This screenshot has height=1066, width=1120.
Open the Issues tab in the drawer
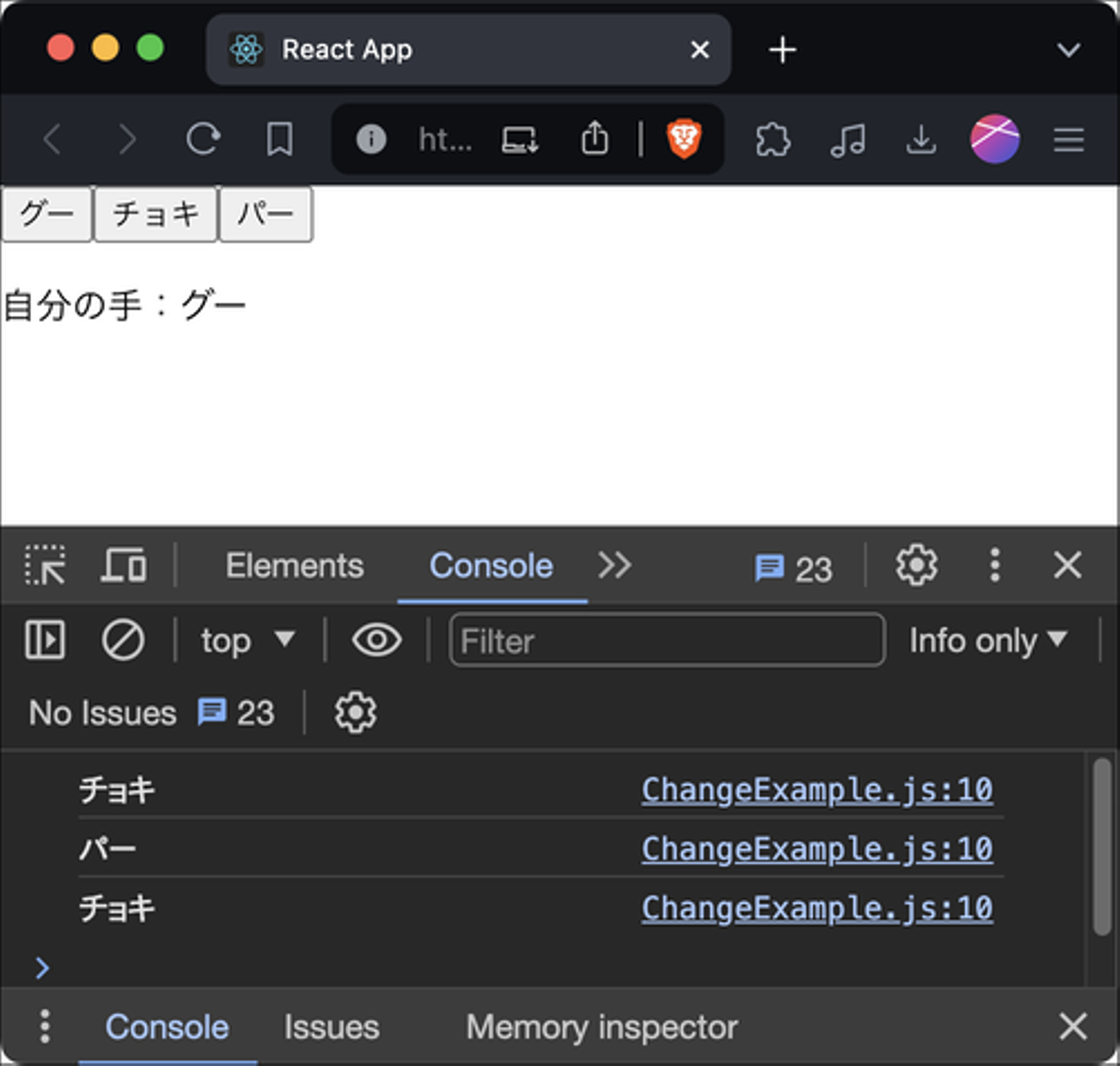[331, 1027]
